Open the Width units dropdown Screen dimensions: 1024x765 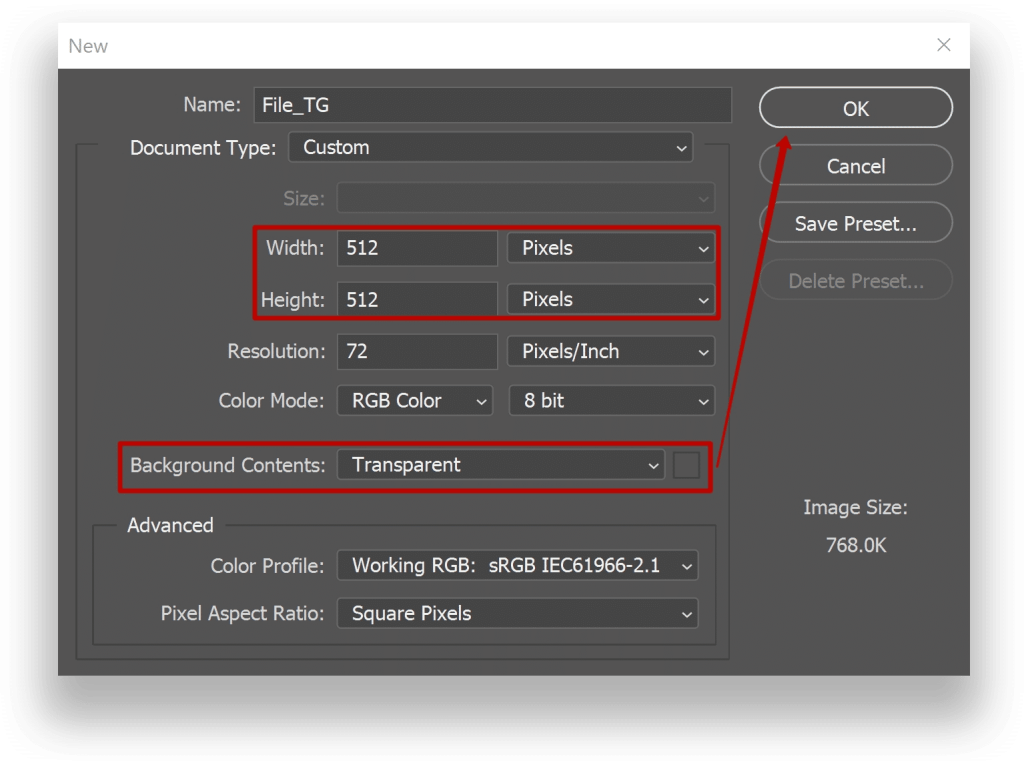pyautogui.click(x=611, y=248)
